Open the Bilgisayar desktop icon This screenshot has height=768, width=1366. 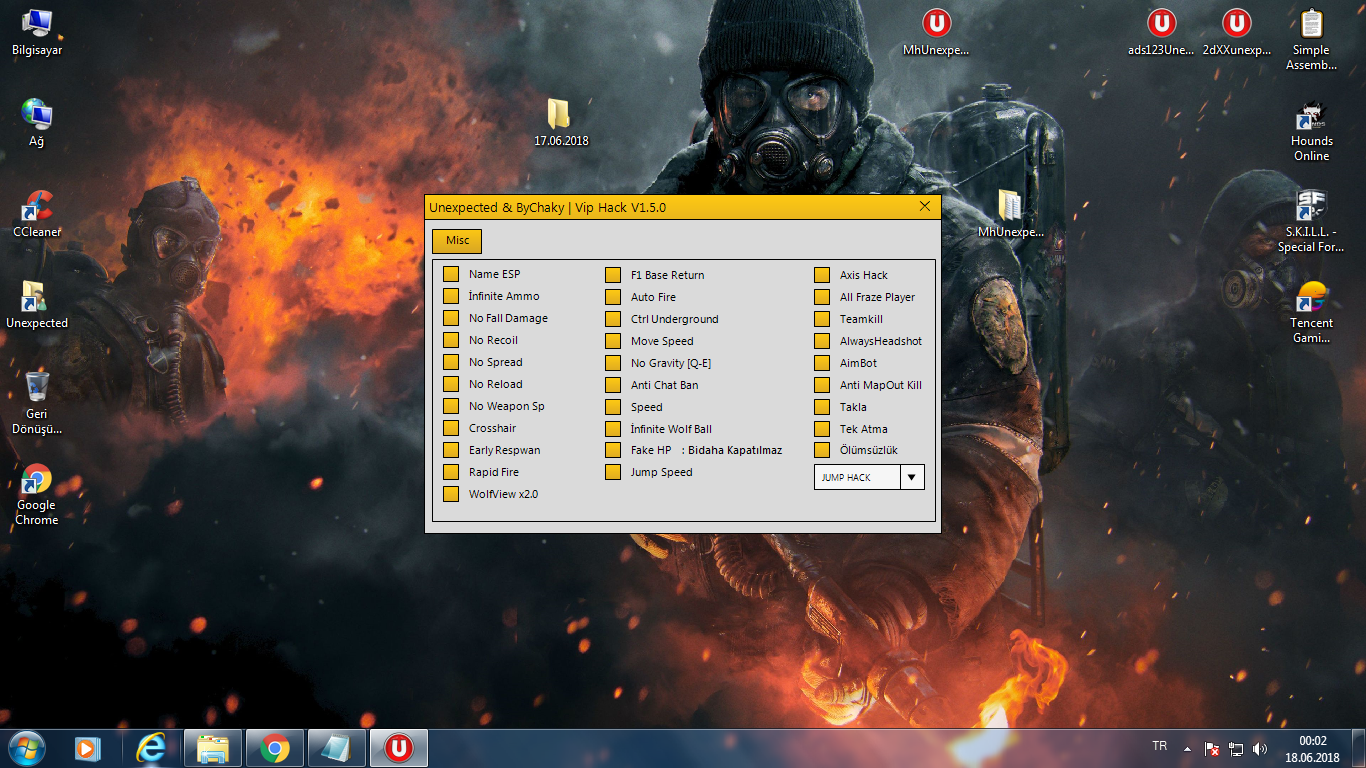tap(37, 33)
